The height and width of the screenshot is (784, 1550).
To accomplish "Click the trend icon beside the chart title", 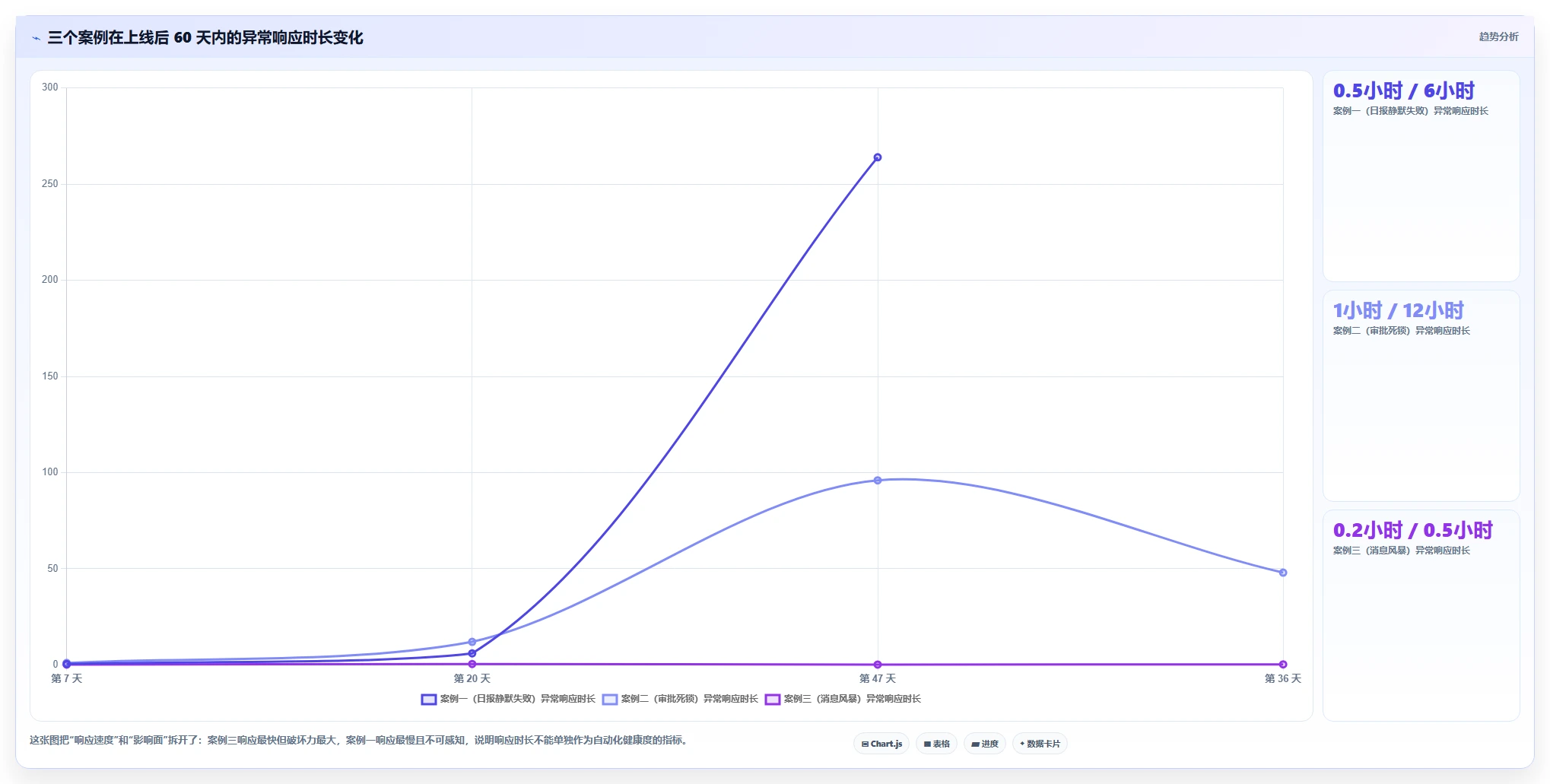I will pos(36,38).
